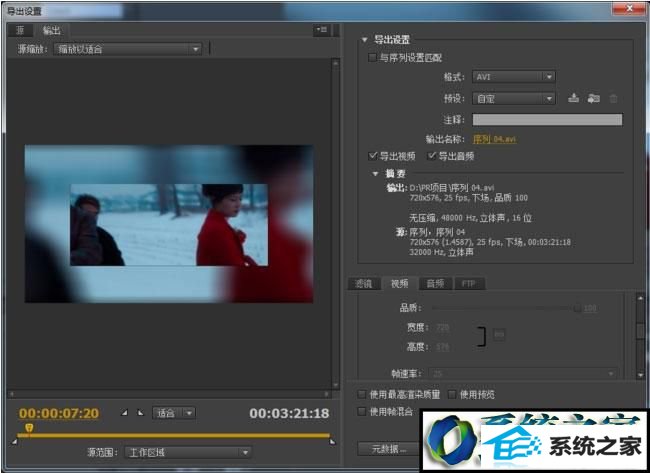Screen dimensions: 650x473
Task: Switch to the 源 tab
Action: click(x=20, y=30)
